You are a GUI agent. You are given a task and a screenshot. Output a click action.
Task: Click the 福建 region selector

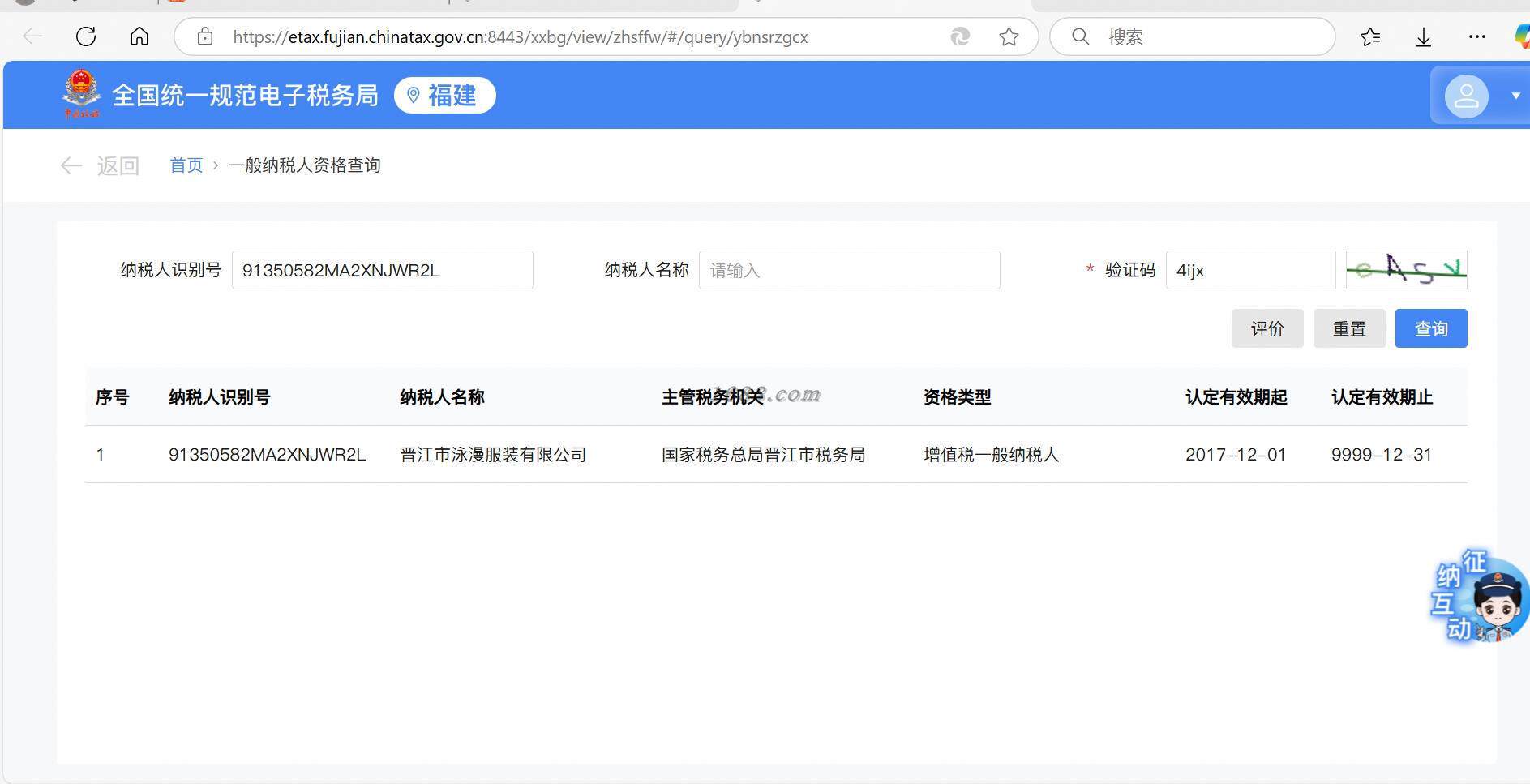point(444,96)
